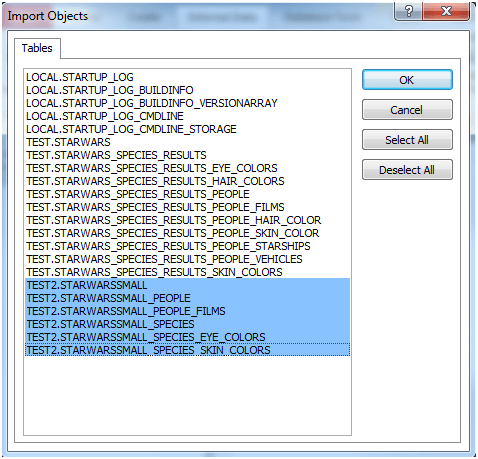Deselect TEST2.STARWARSSMALL_SPECIES_SKIN_COLORS row

pos(187,350)
